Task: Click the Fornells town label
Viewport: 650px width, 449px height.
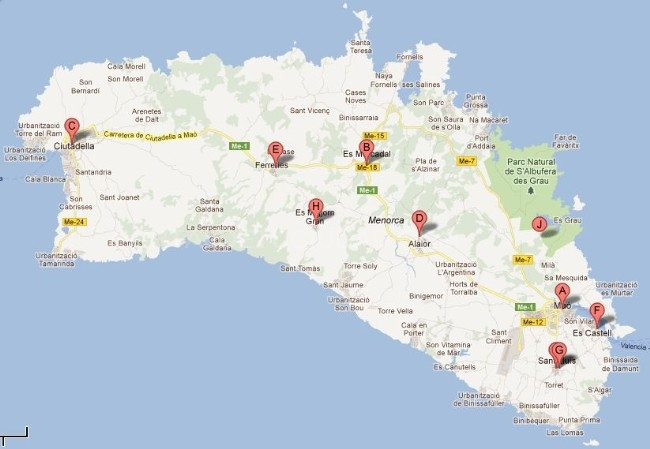Action: tap(410, 57)
